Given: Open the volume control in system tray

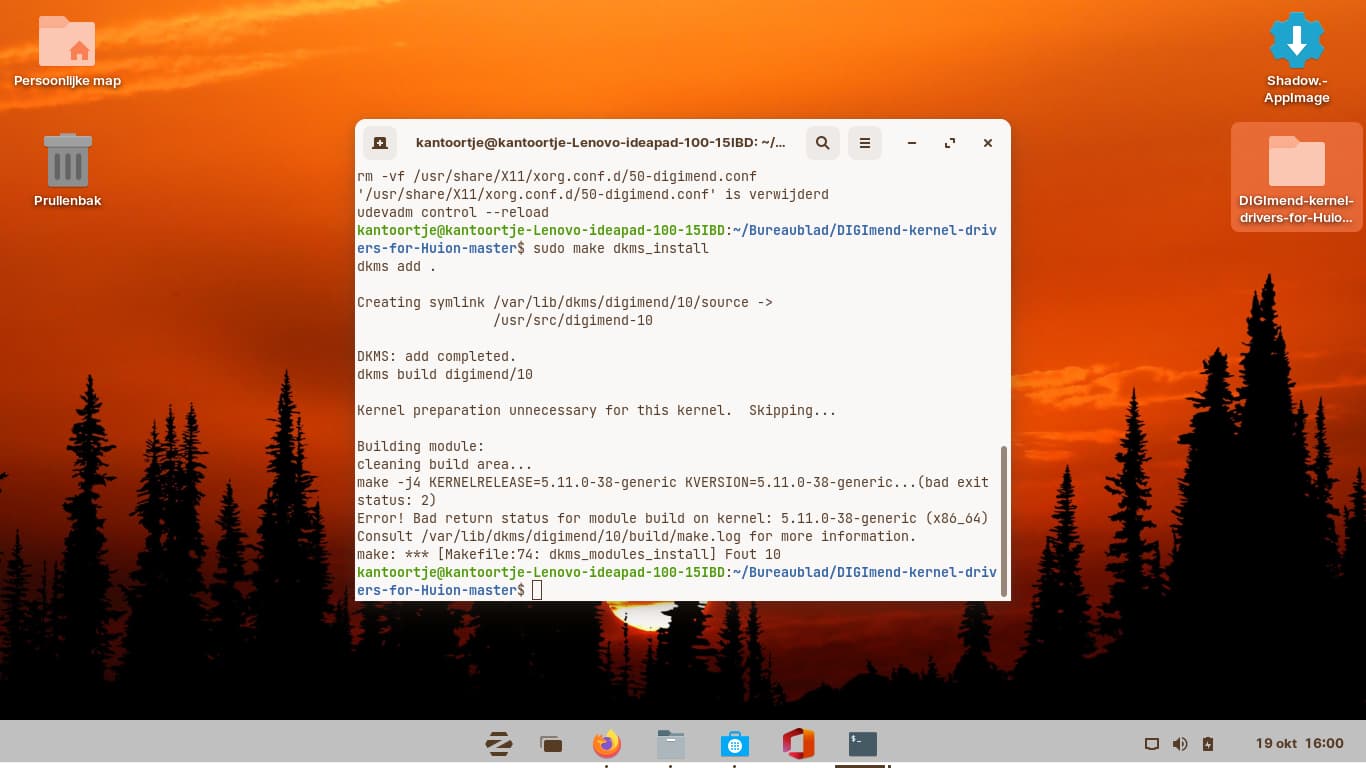Looking at the screenshot, I should pos(1180,744).
